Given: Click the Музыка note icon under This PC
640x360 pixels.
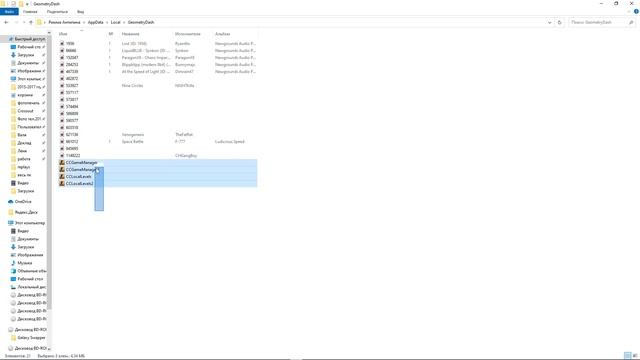Looking at the screenshot, I should point(13,263).
